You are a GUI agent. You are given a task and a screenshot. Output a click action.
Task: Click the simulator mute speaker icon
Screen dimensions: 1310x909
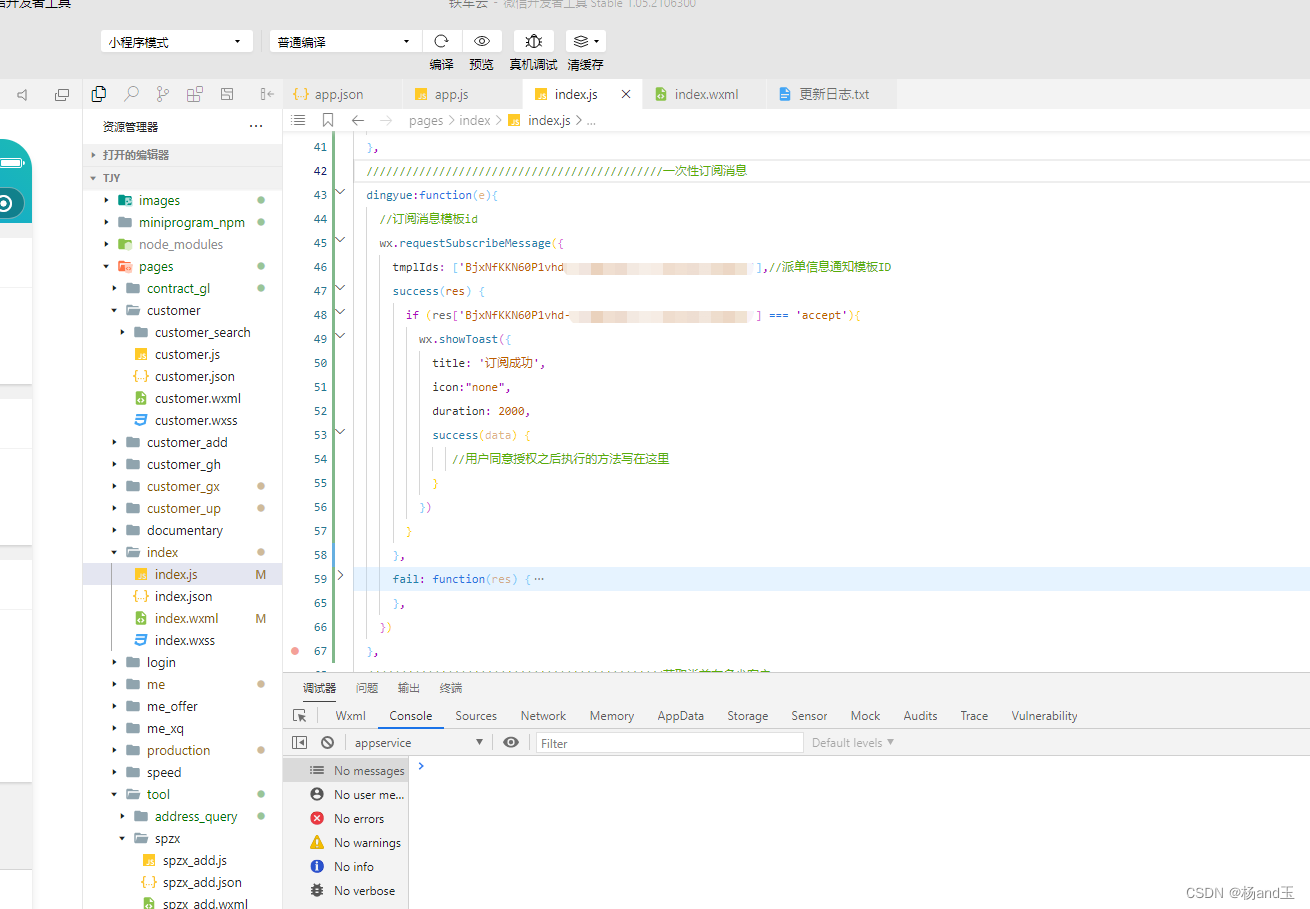pyautogui.click(x=22, y=94)
